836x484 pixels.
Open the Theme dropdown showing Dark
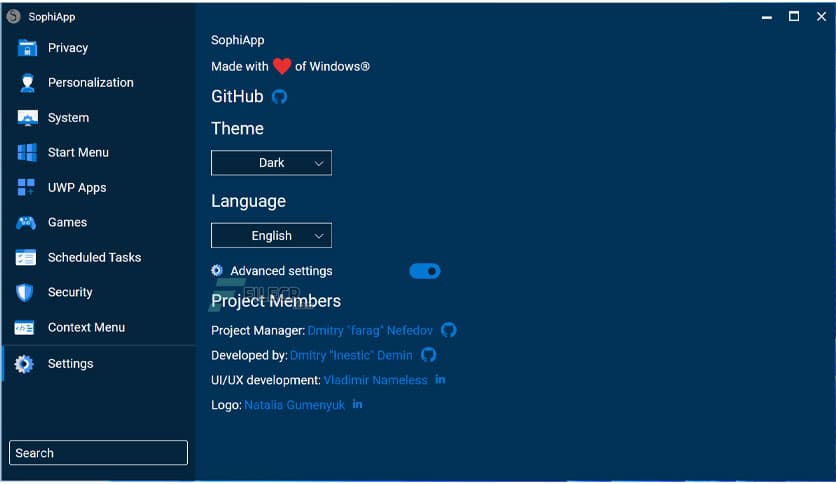pos(271,163)
